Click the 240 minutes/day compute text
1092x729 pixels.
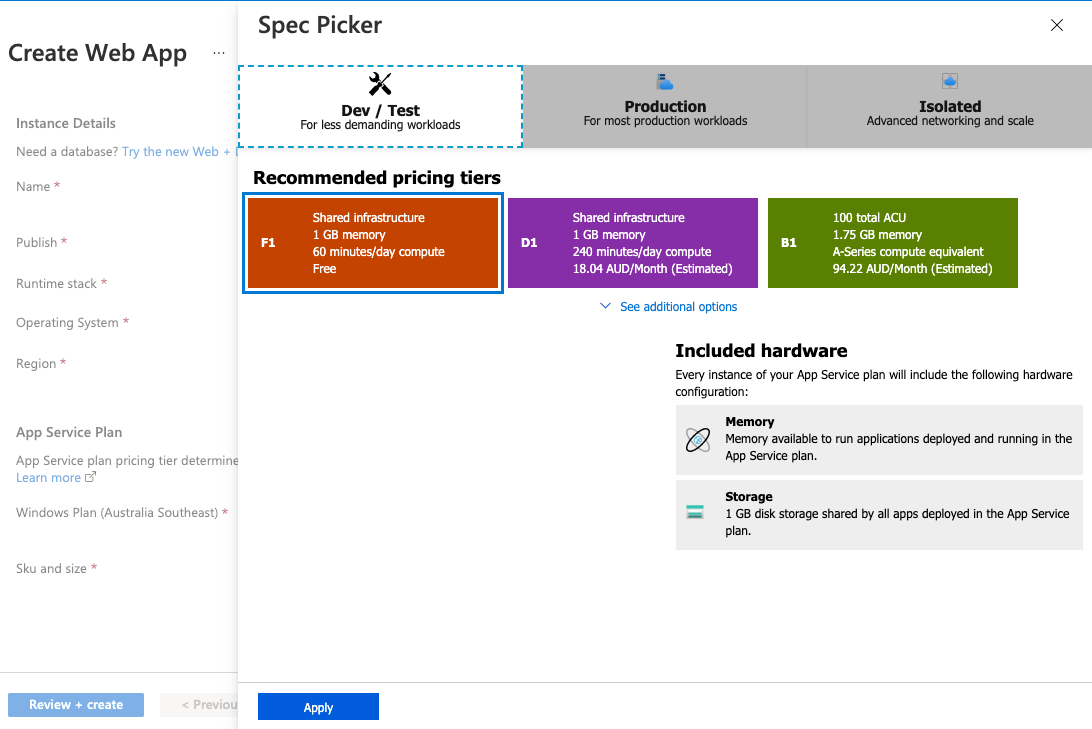click(x=642, y=251)
